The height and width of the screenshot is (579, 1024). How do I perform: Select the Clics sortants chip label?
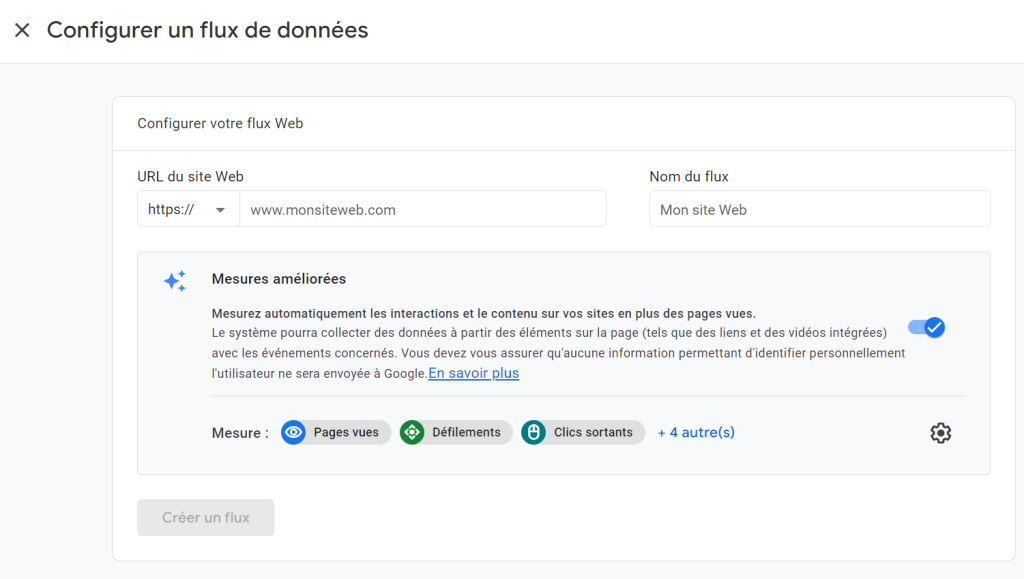click(x=593, y=432)
